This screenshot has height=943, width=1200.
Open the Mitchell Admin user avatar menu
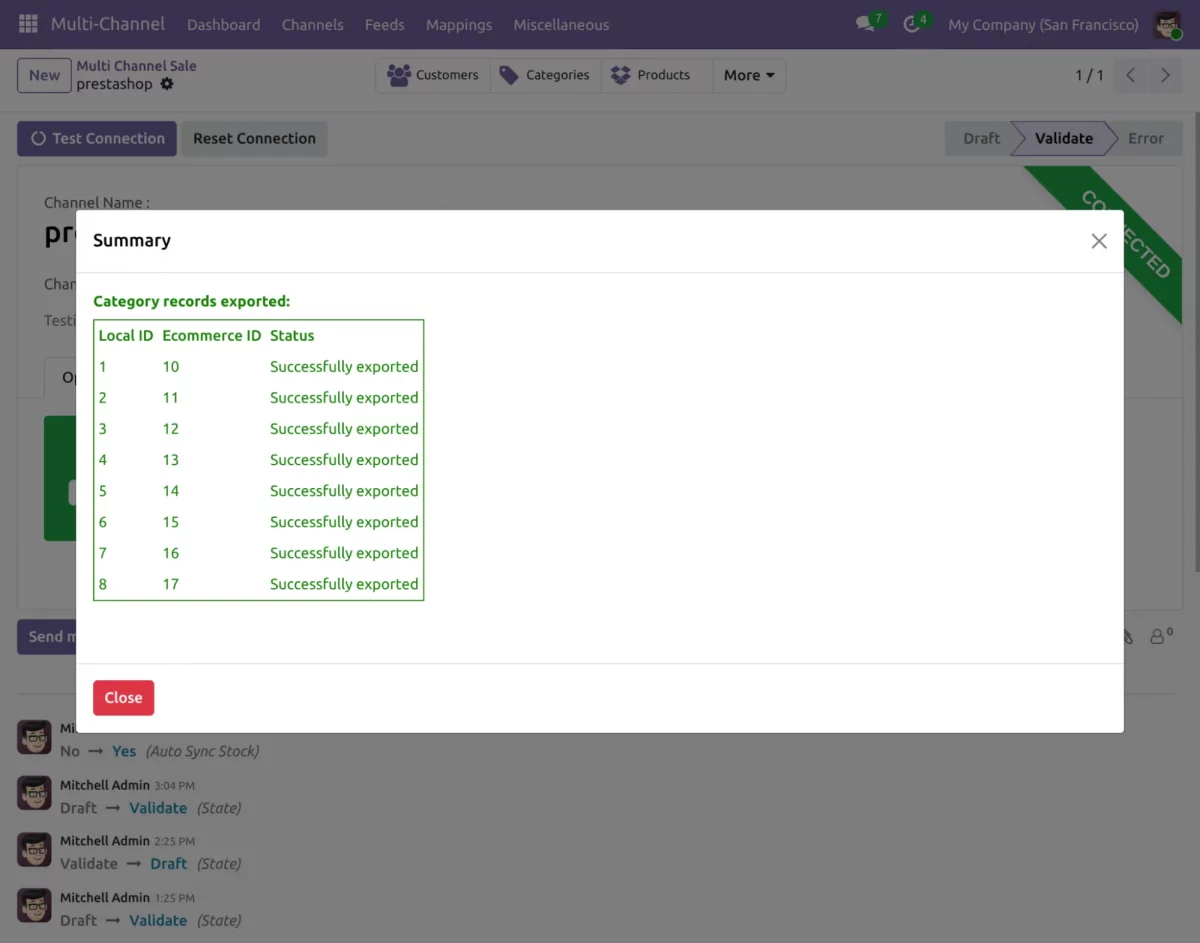1167,24
